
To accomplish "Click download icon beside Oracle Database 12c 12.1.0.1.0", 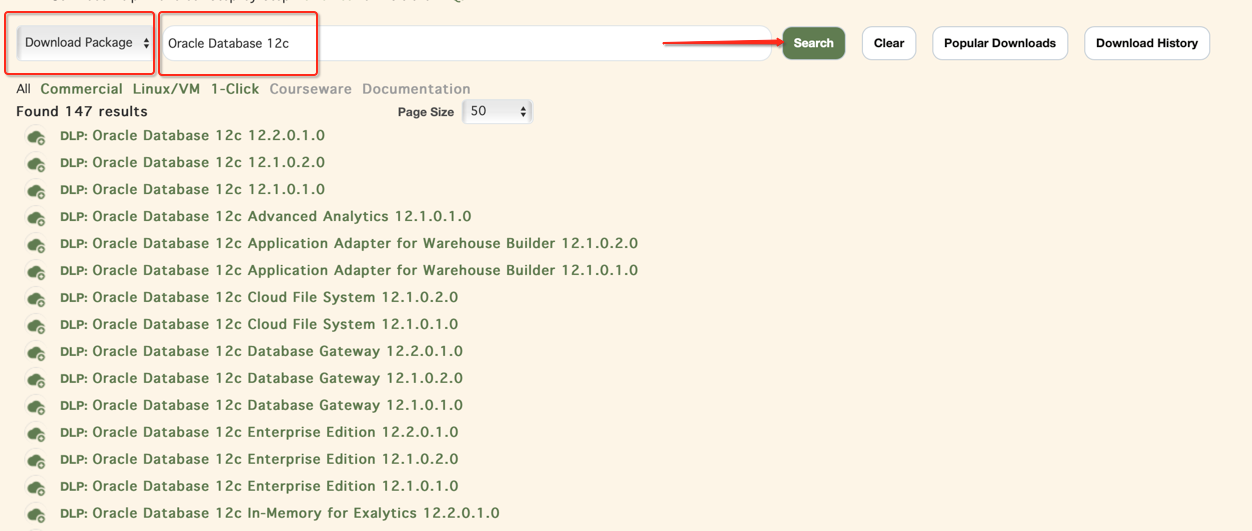I will 36,191.
